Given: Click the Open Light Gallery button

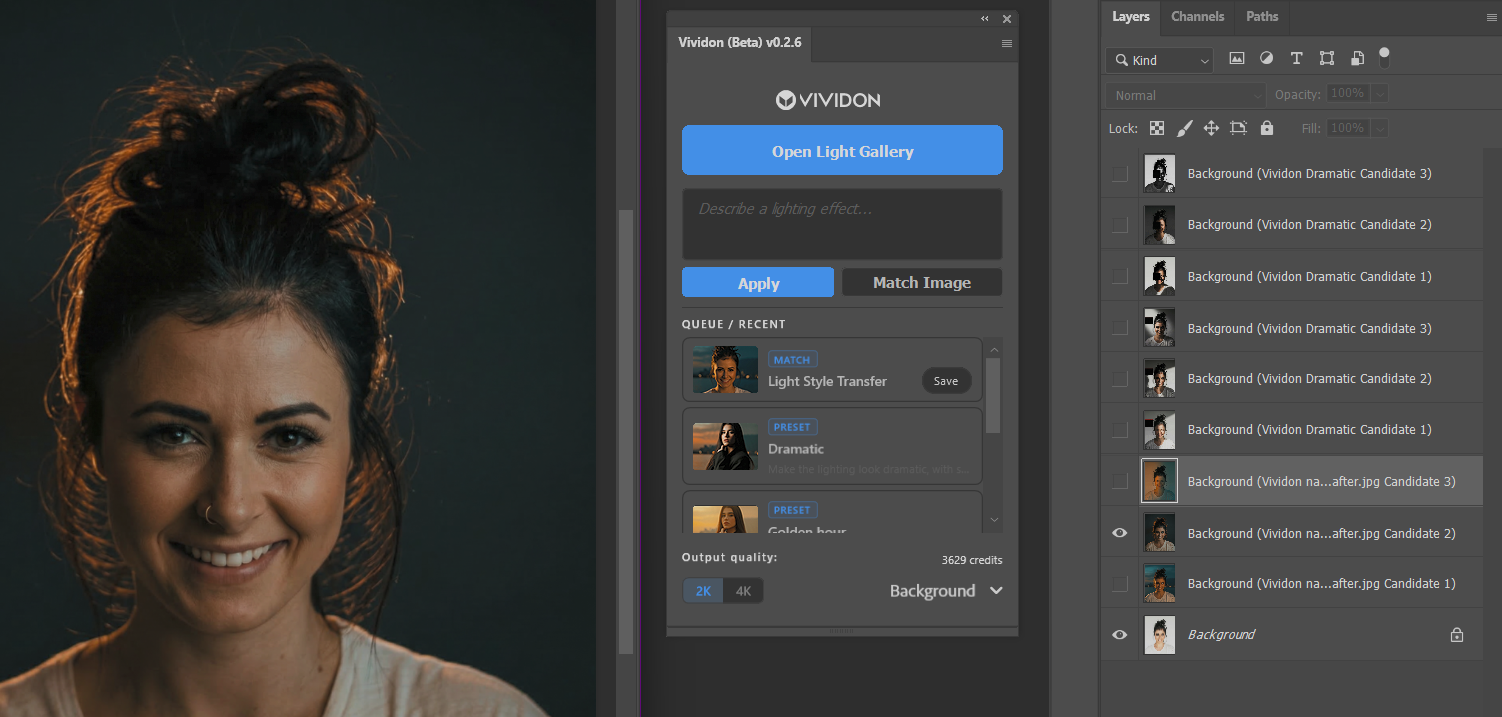Looking at the screenshot, I should 842,150.
